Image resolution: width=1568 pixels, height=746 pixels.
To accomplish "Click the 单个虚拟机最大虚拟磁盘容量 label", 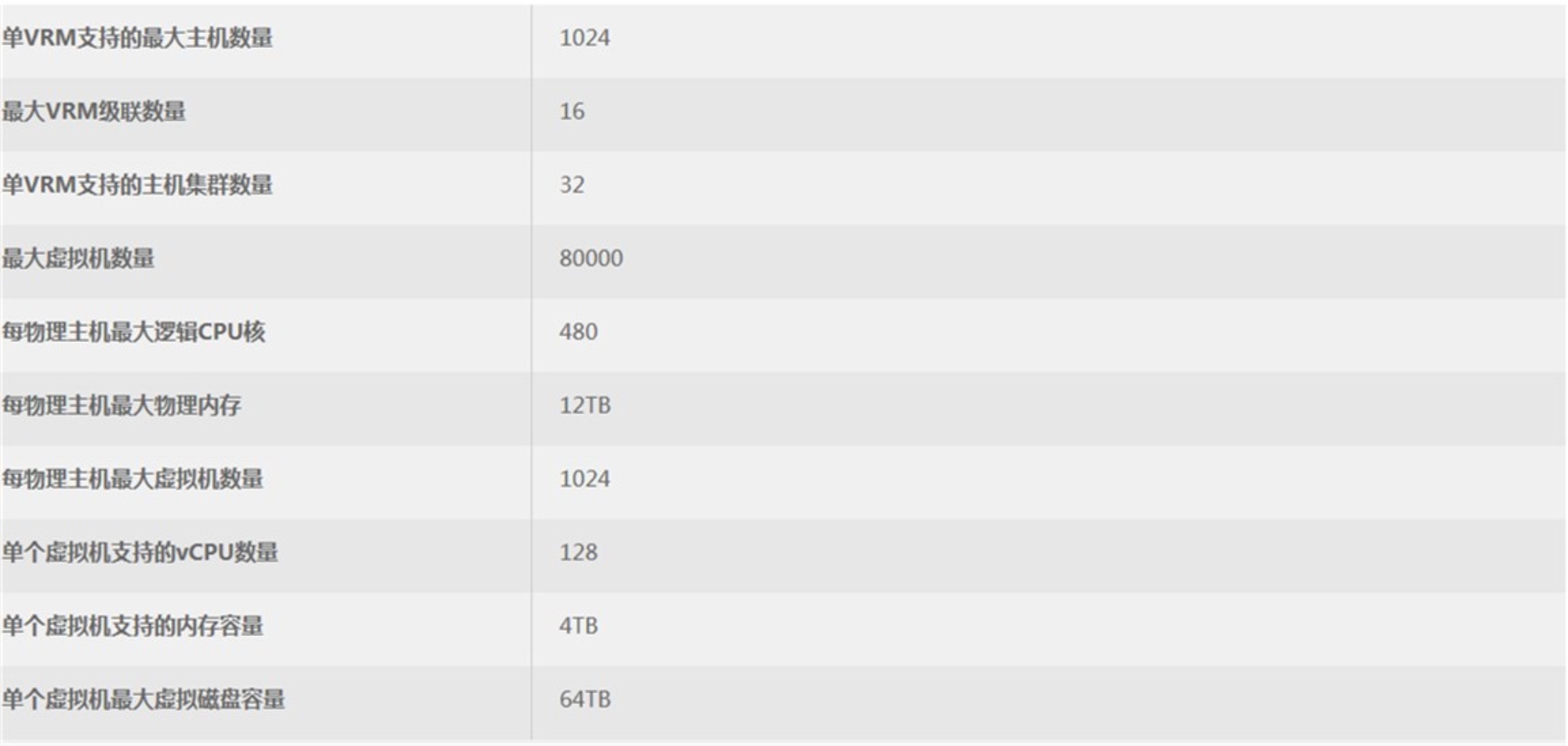I will 143,699.
